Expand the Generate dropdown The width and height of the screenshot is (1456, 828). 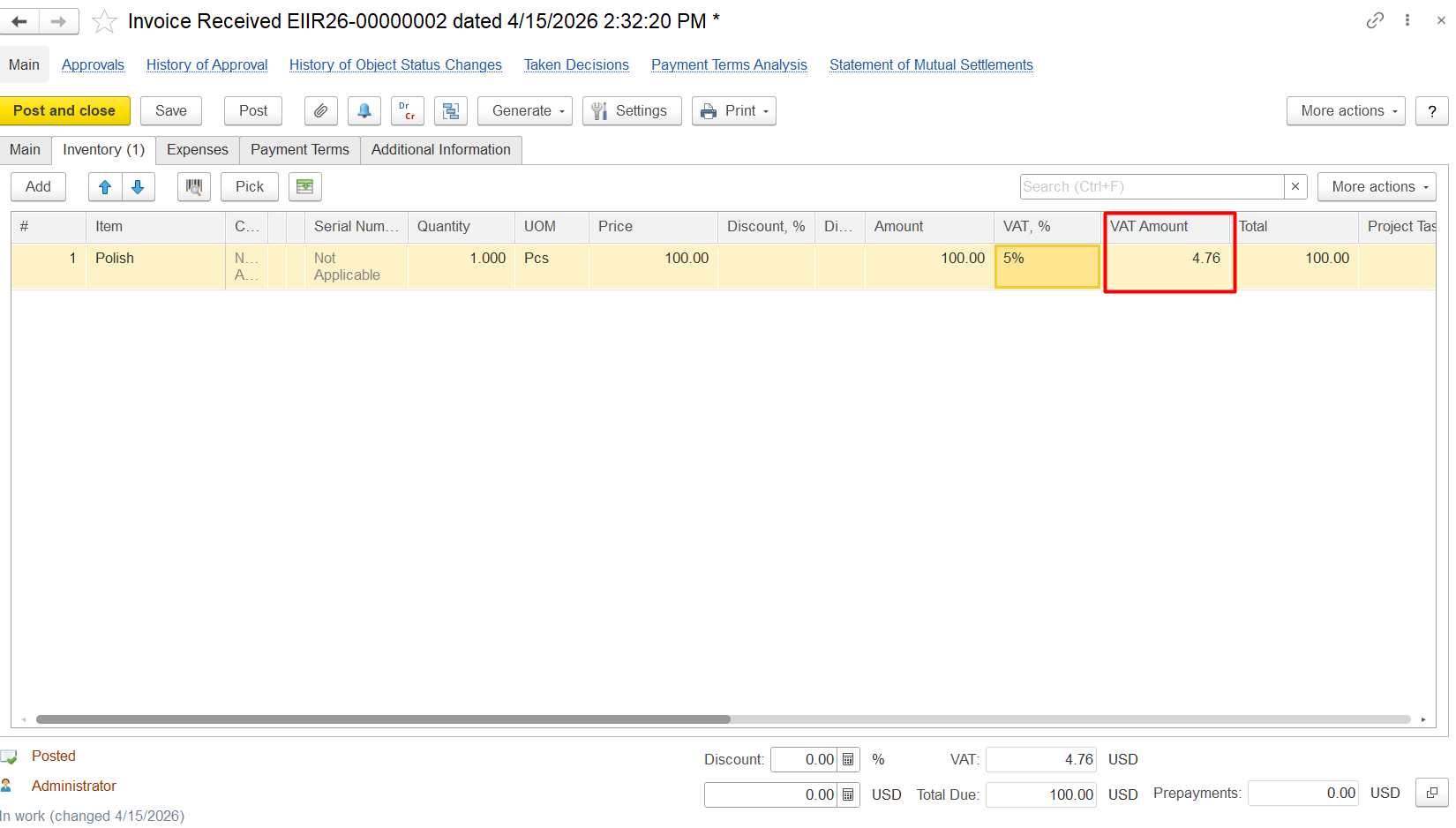[525, 111]
